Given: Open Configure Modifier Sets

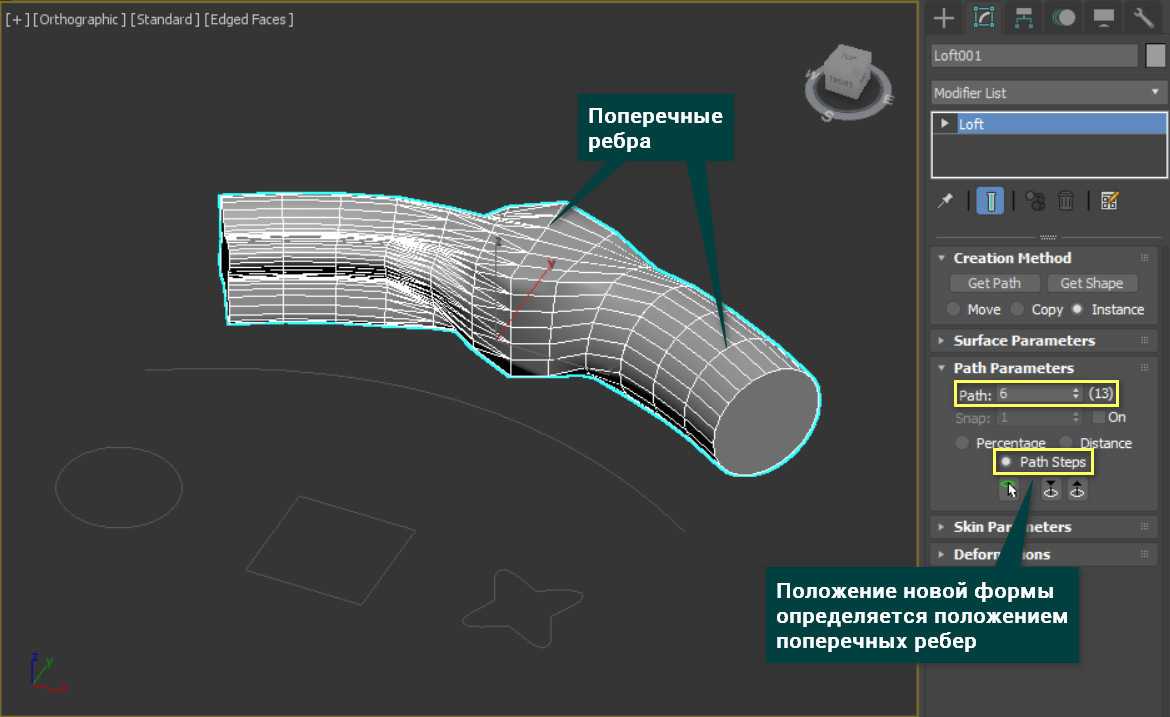Looking at the screenshot, I should click(x=1108, y=201).
